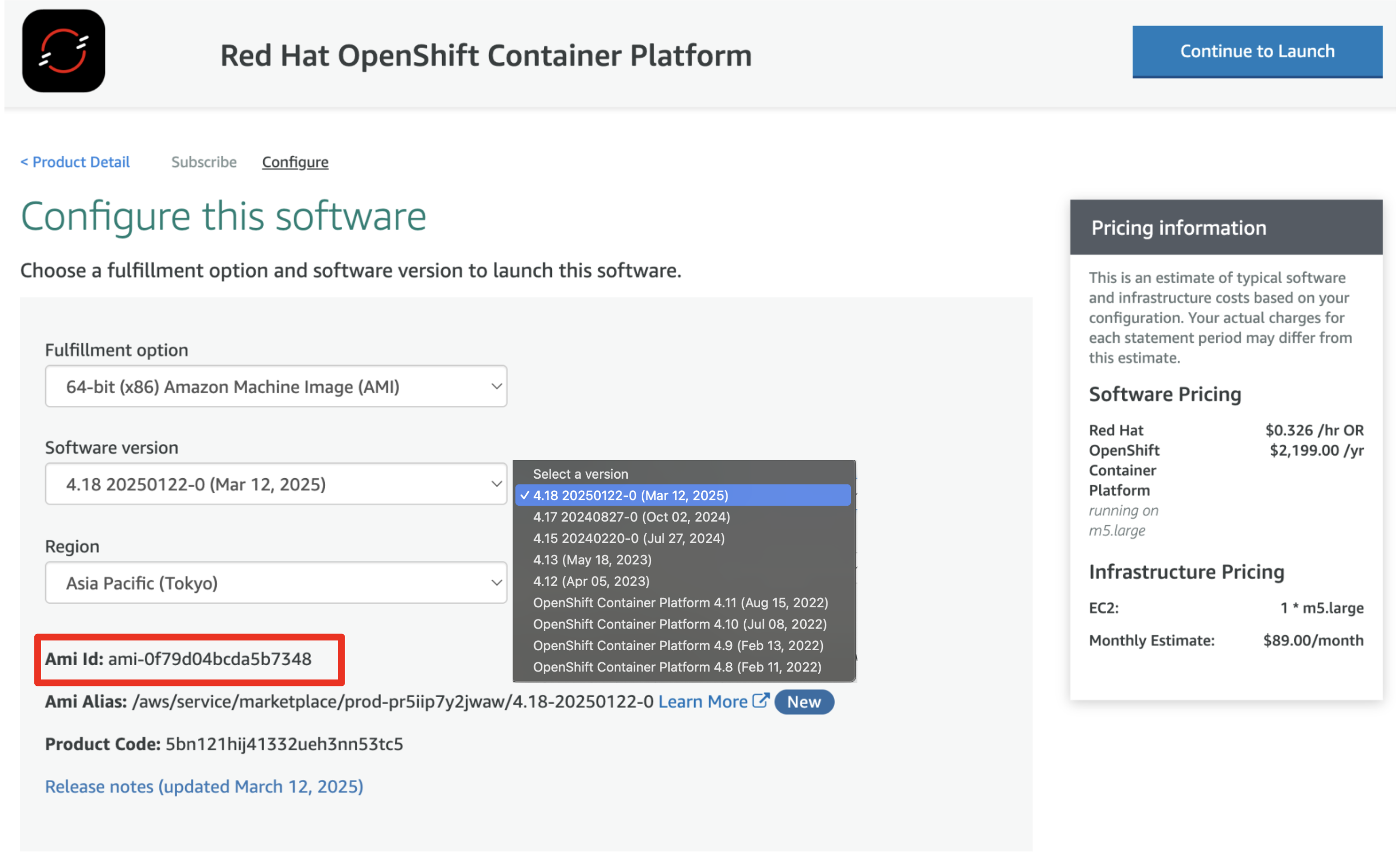Open Release notes (updated March 12, 2025)

[204, 786]
